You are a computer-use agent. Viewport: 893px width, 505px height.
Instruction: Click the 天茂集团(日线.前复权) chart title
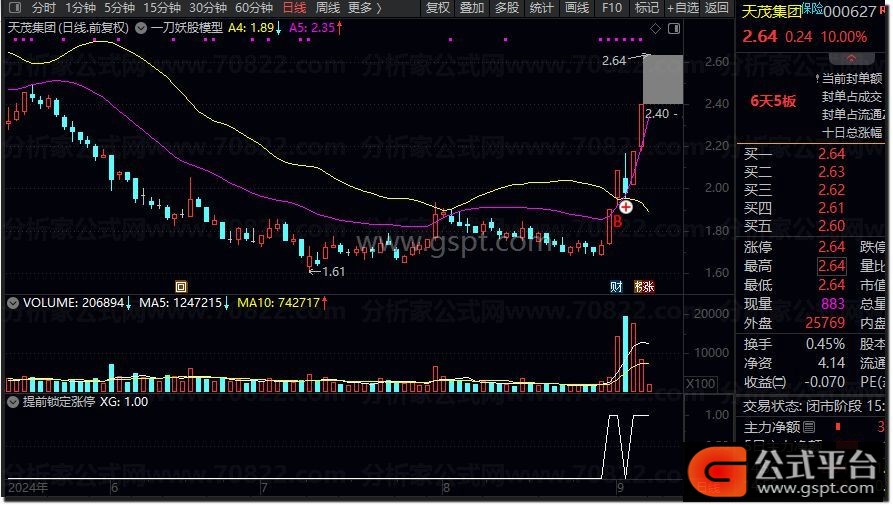[x=68, y=27]
